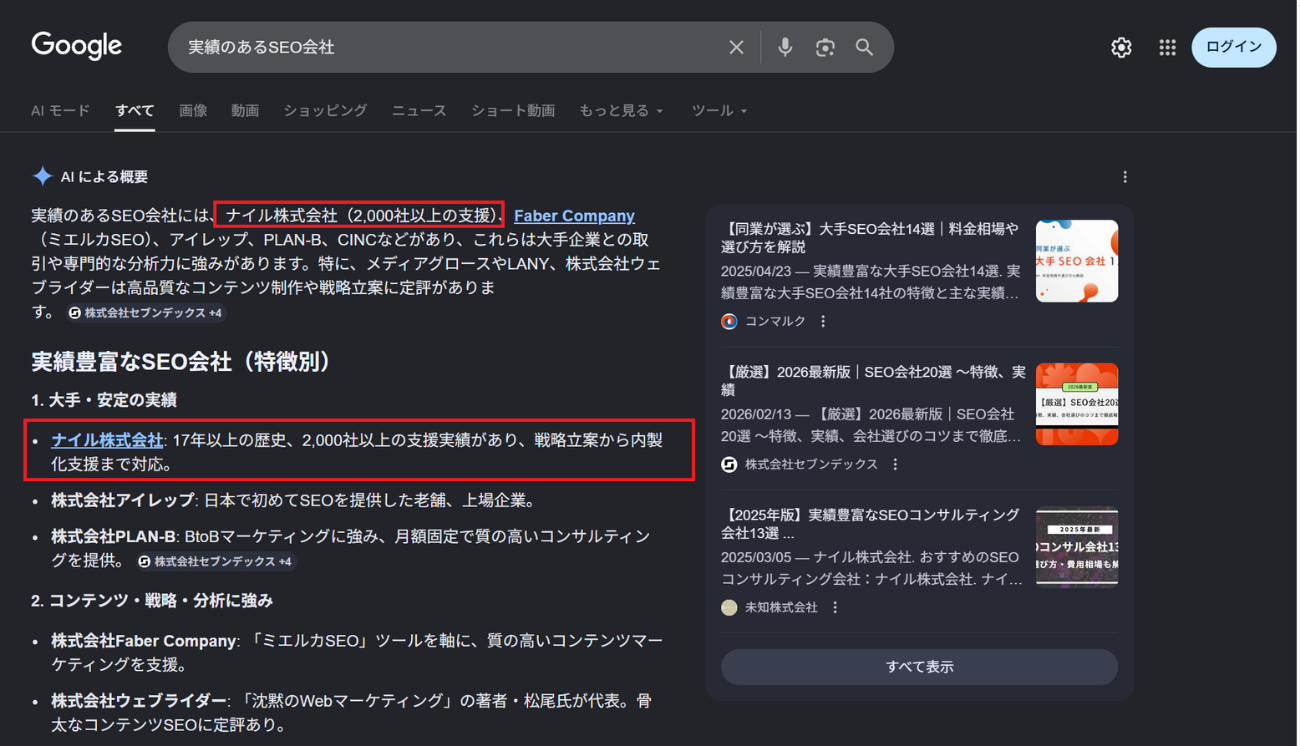Open the Faber Company link
Viewport: 1300px width, 746px height.
(574, 215)
